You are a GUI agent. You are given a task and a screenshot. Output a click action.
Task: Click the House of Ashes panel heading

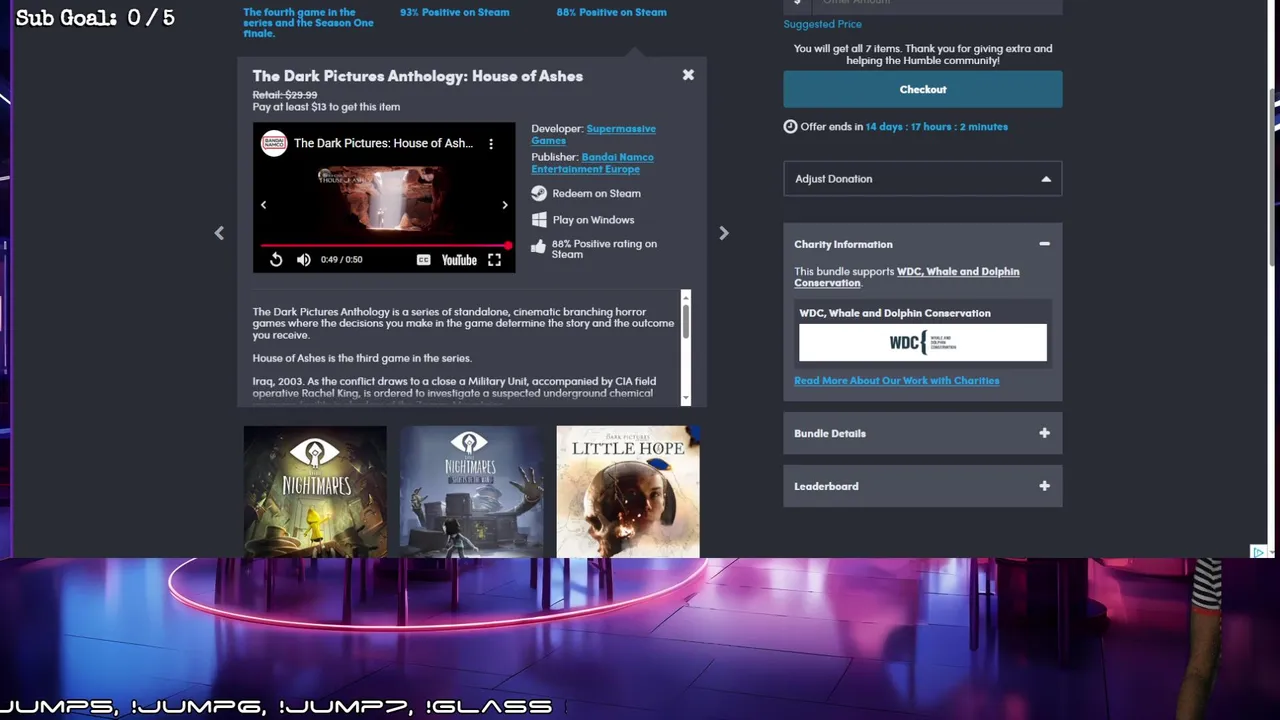[x=418, y=76]
